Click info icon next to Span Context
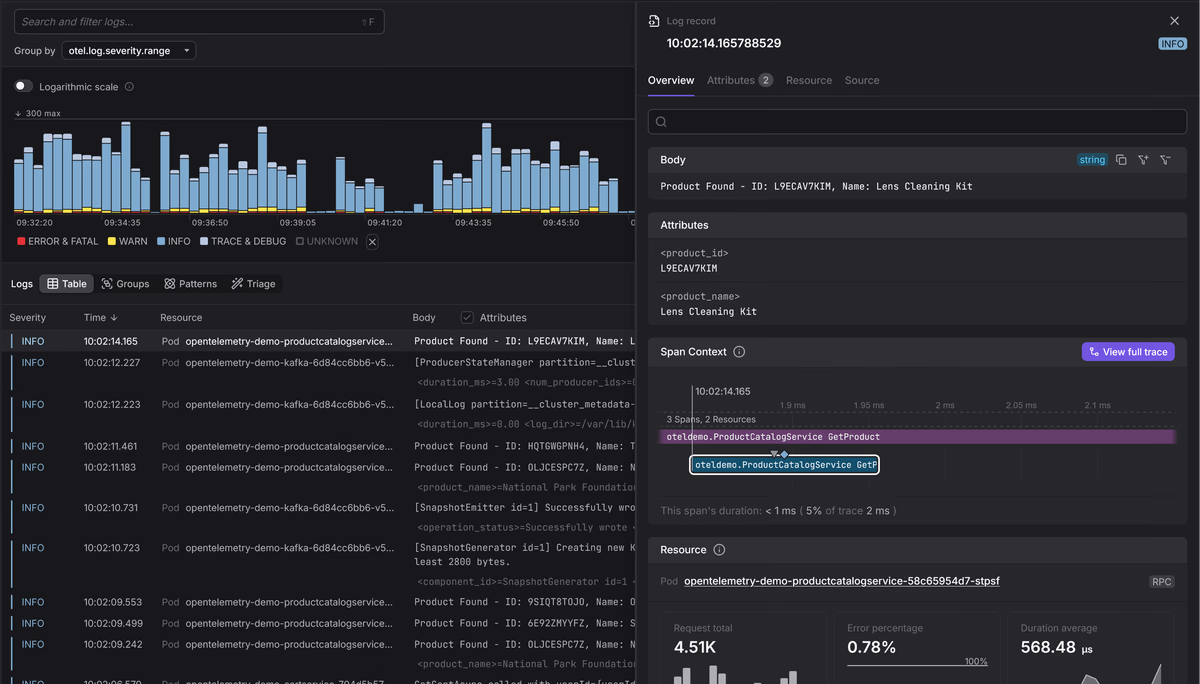This screenshot has width=1200, height=684. [x=739, y=352]
